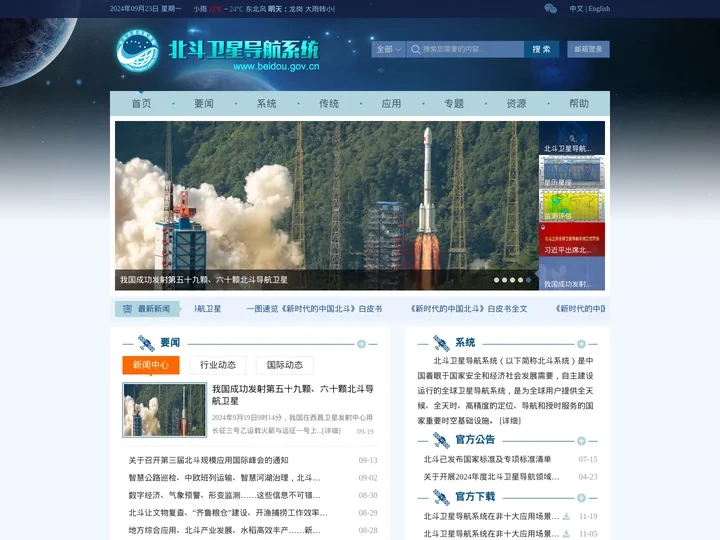Open the 北斗卫星导航... slider thumbnail

572,138
